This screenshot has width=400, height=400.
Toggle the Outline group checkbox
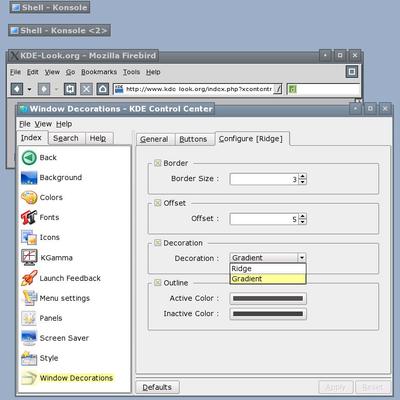point(157,283)
